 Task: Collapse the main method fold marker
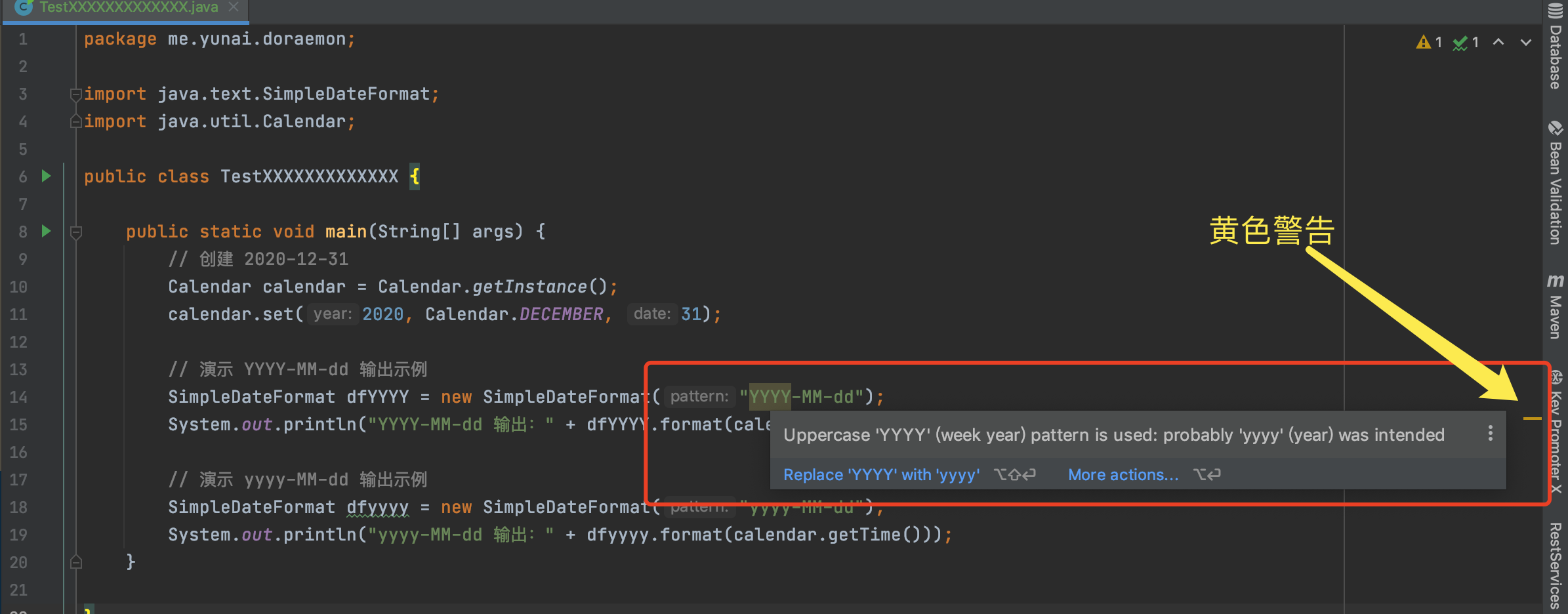coord(76,232)
